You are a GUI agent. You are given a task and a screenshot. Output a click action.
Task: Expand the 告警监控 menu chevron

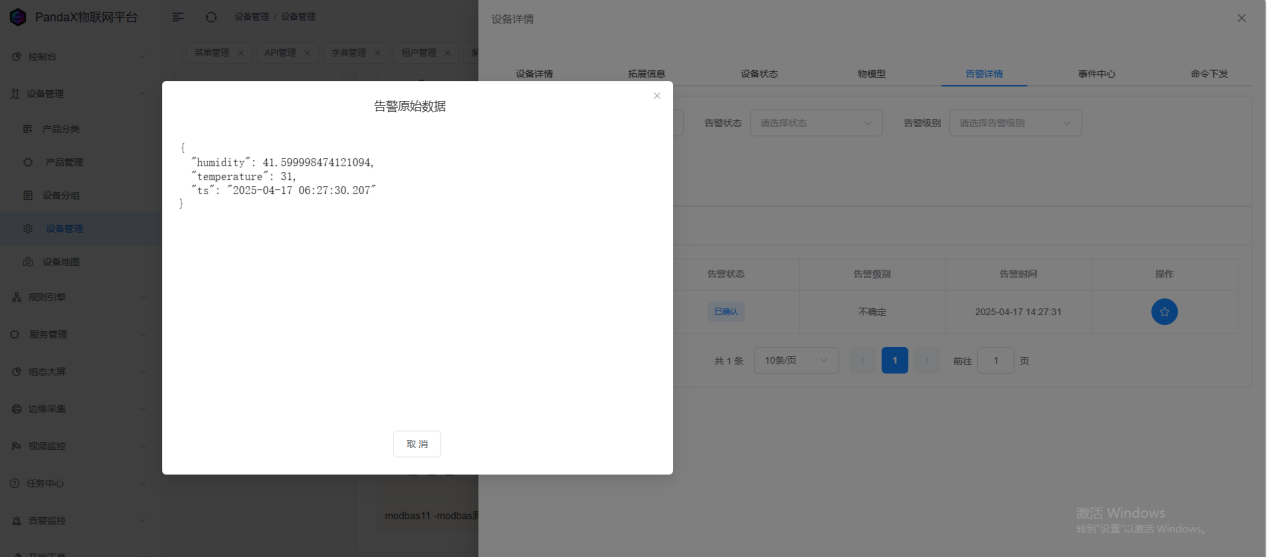click(142, 521)
